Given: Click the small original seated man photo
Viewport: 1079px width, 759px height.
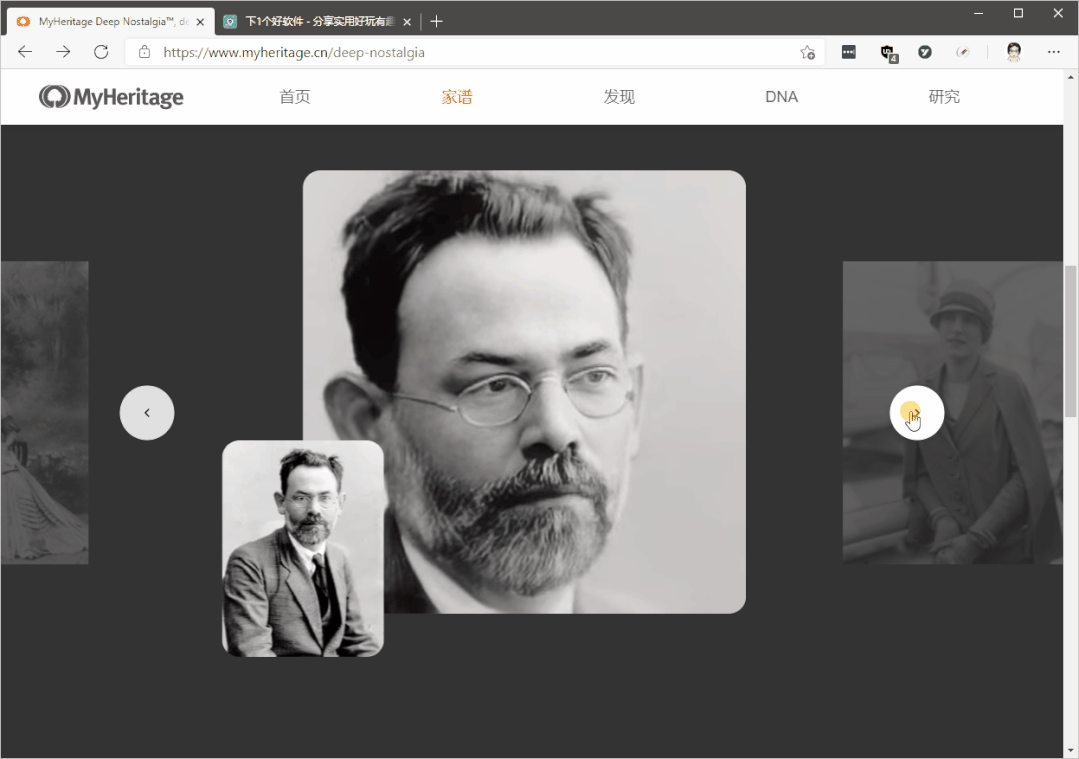Looking at the screenshot, I should point(303,548).
